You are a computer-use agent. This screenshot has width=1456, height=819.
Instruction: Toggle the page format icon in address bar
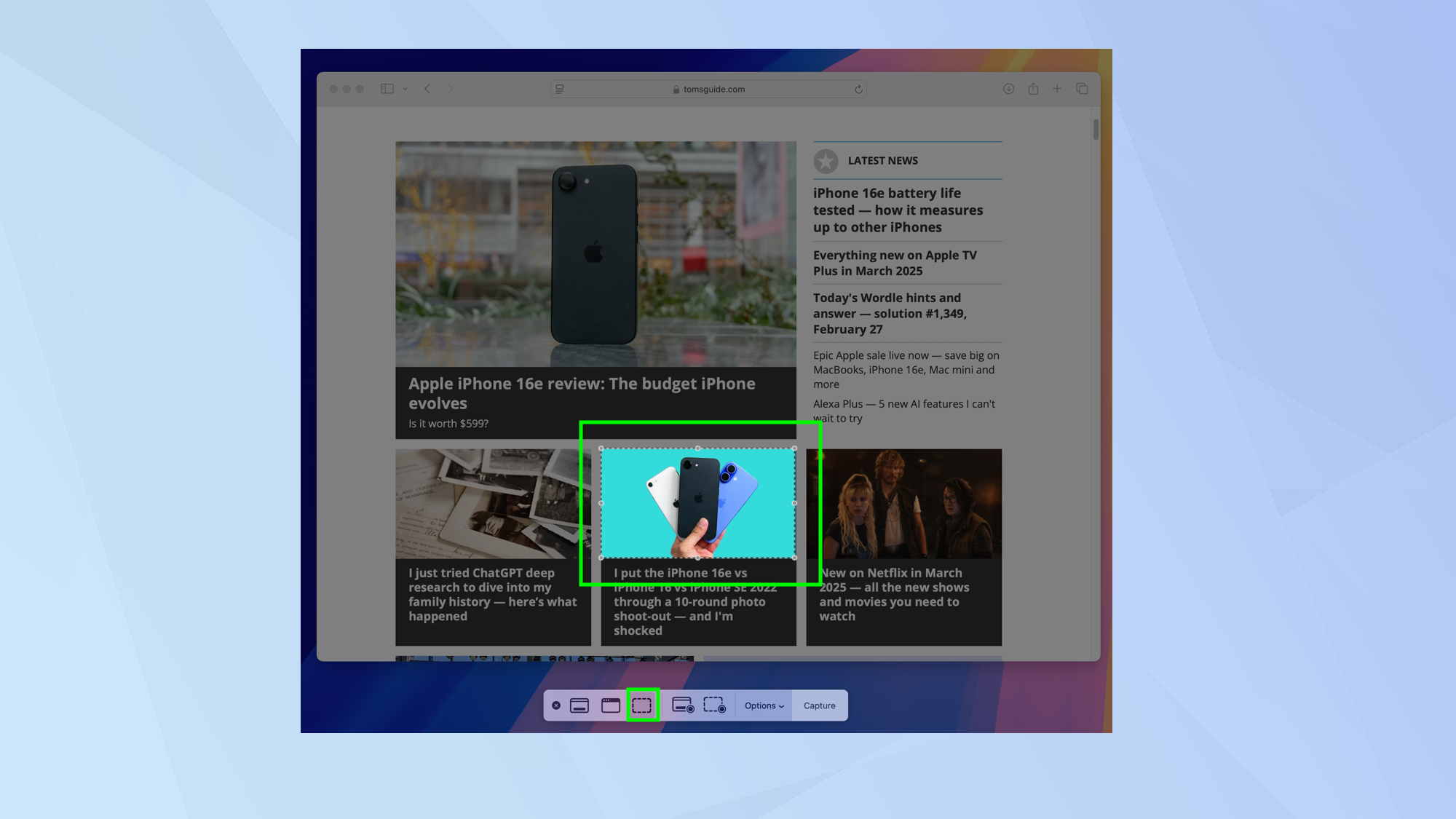(x=559, y=88)
